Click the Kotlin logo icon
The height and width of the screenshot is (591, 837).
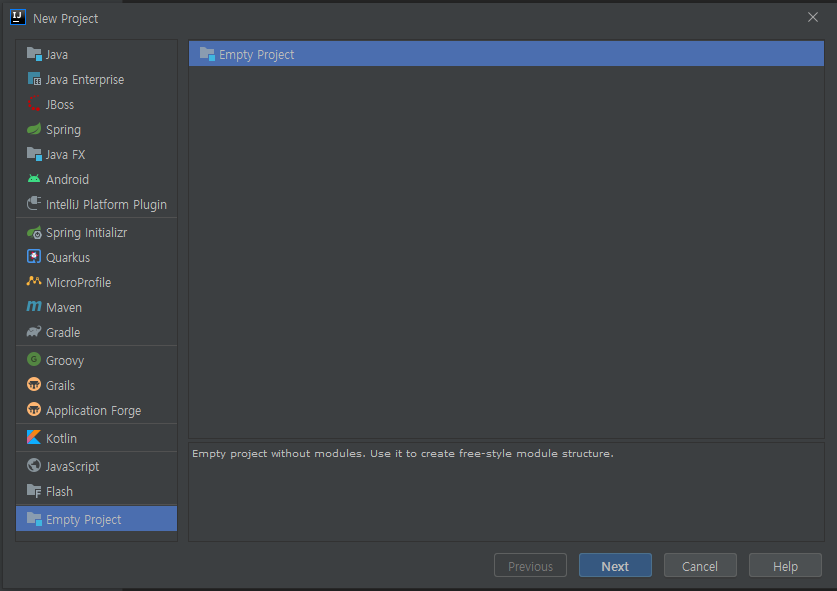coord(34,439)
